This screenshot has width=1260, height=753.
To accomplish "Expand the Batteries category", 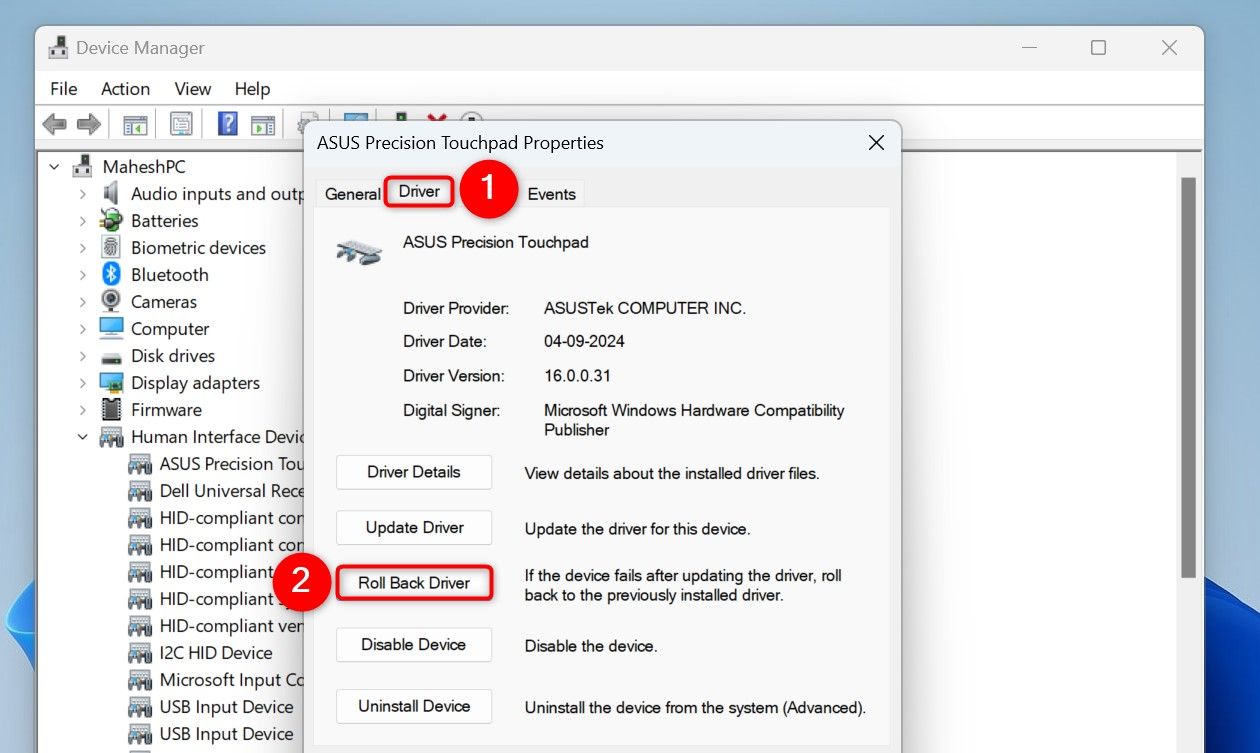I will 83,221.
